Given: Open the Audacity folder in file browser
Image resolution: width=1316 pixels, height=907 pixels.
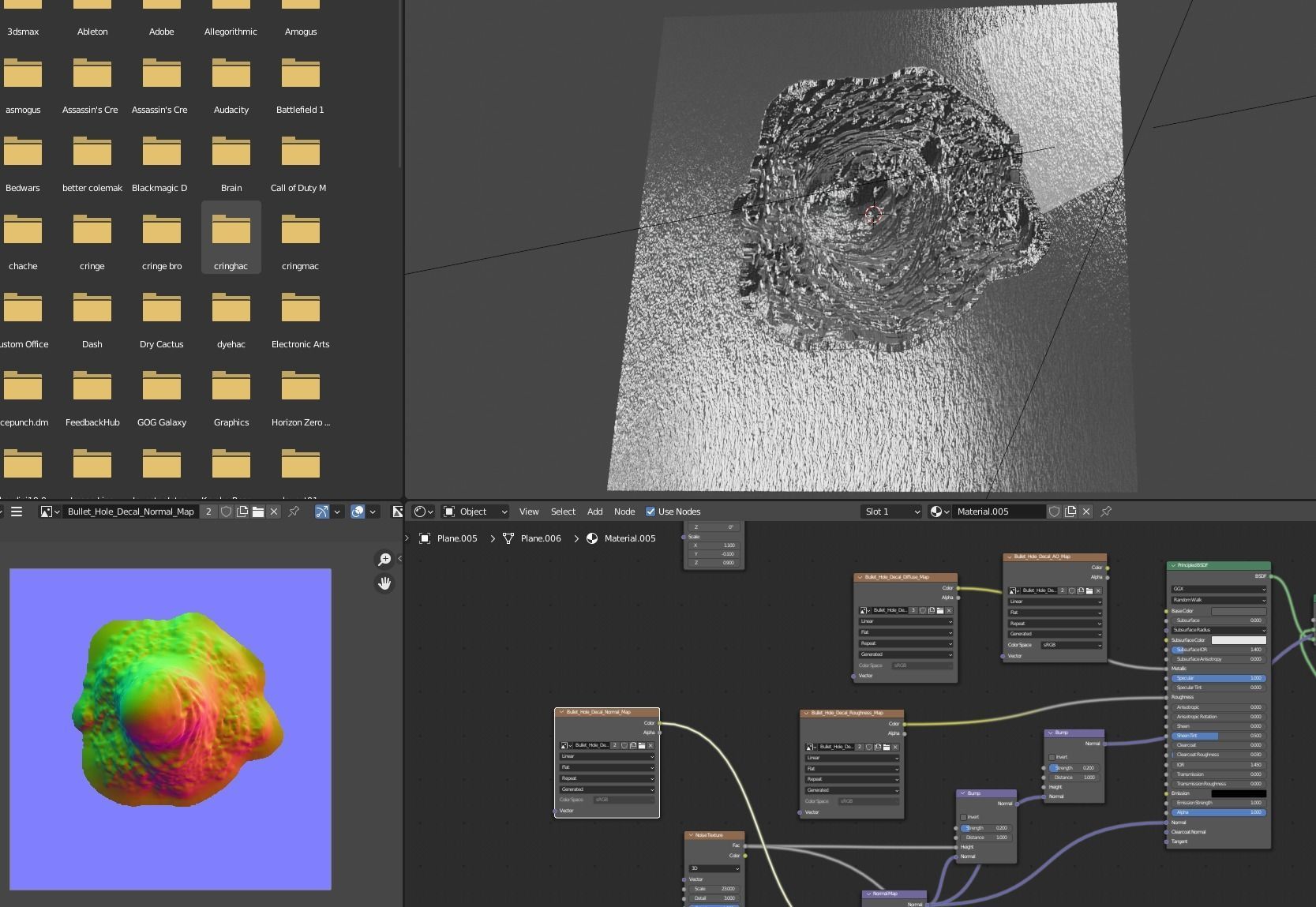Looking at the screenshot, I should coord(231,82).
